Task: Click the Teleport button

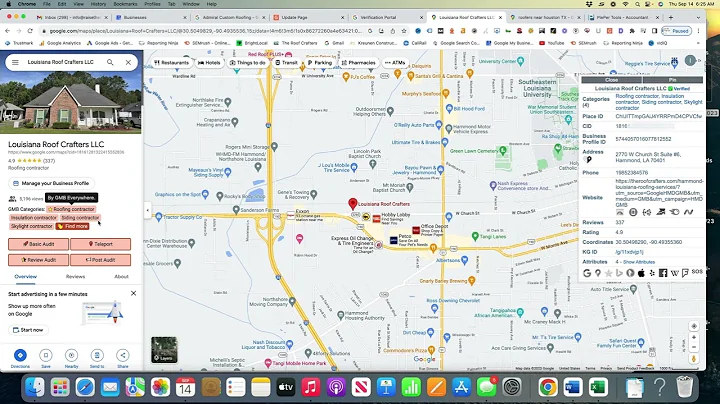Action: coord(101,244)
